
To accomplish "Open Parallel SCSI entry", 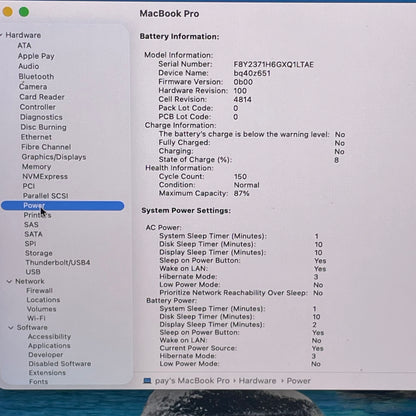I will coord(45,196).
